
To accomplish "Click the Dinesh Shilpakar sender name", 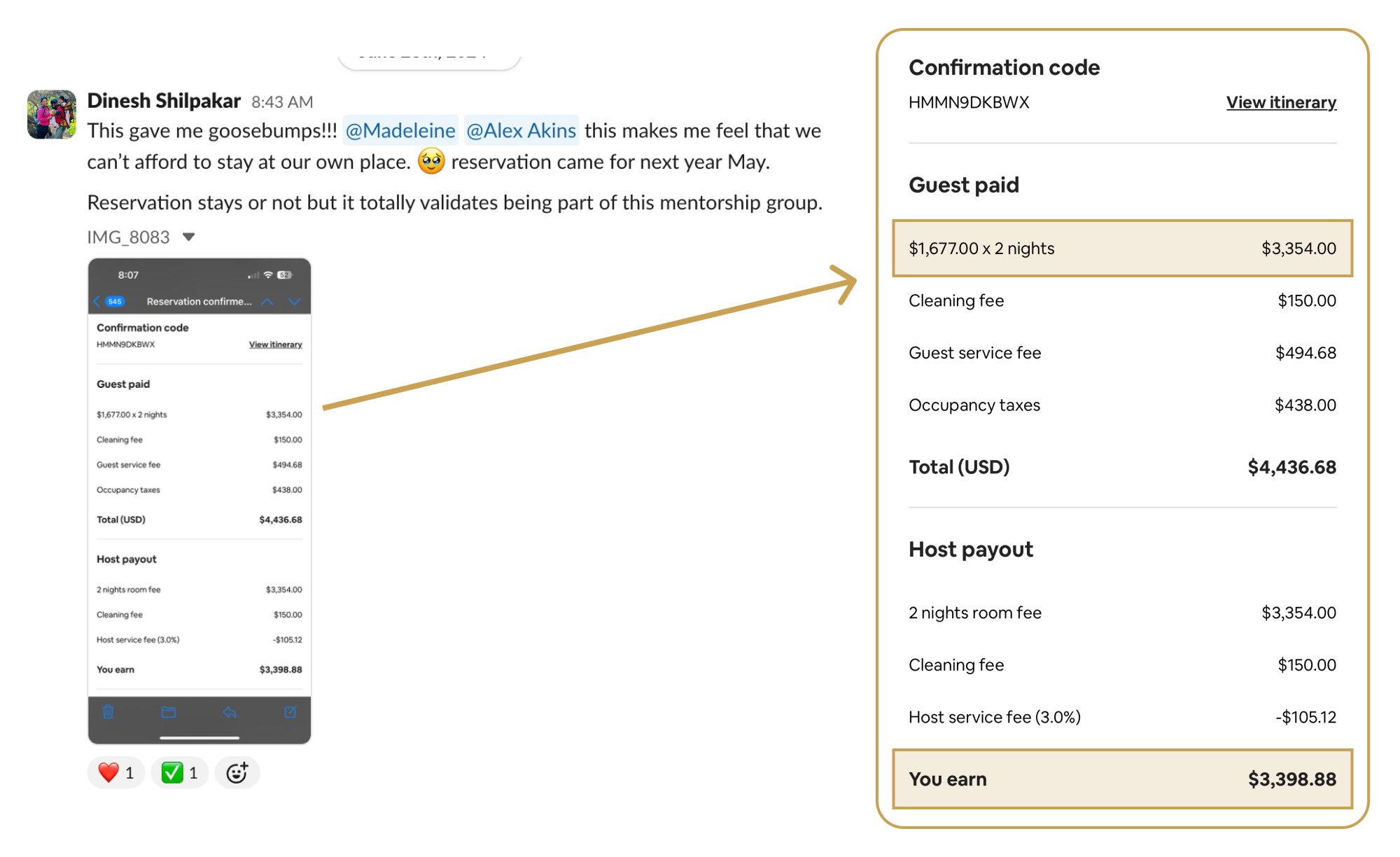I will 164,101.
